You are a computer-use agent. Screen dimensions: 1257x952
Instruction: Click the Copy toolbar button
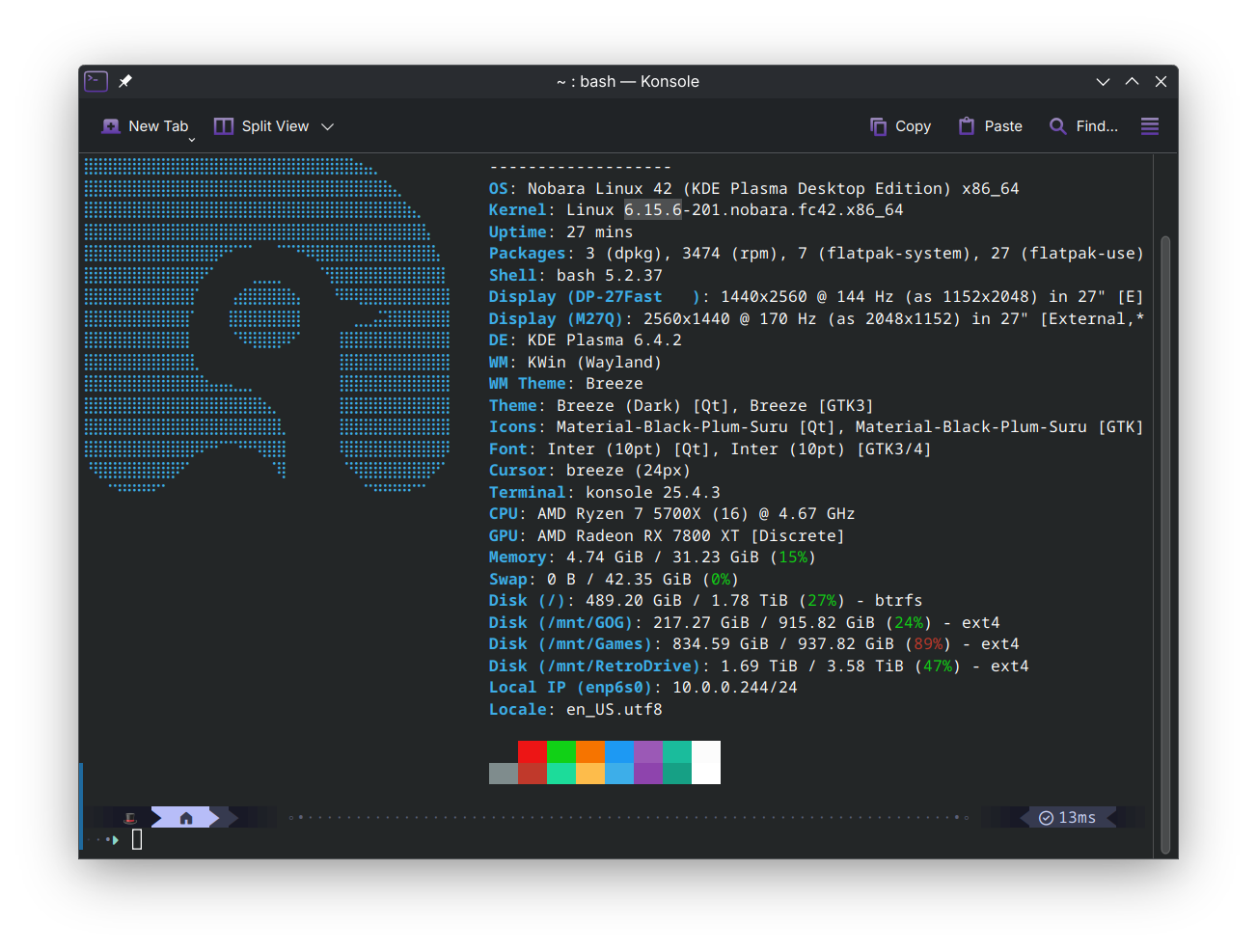[x=900, y=126]
